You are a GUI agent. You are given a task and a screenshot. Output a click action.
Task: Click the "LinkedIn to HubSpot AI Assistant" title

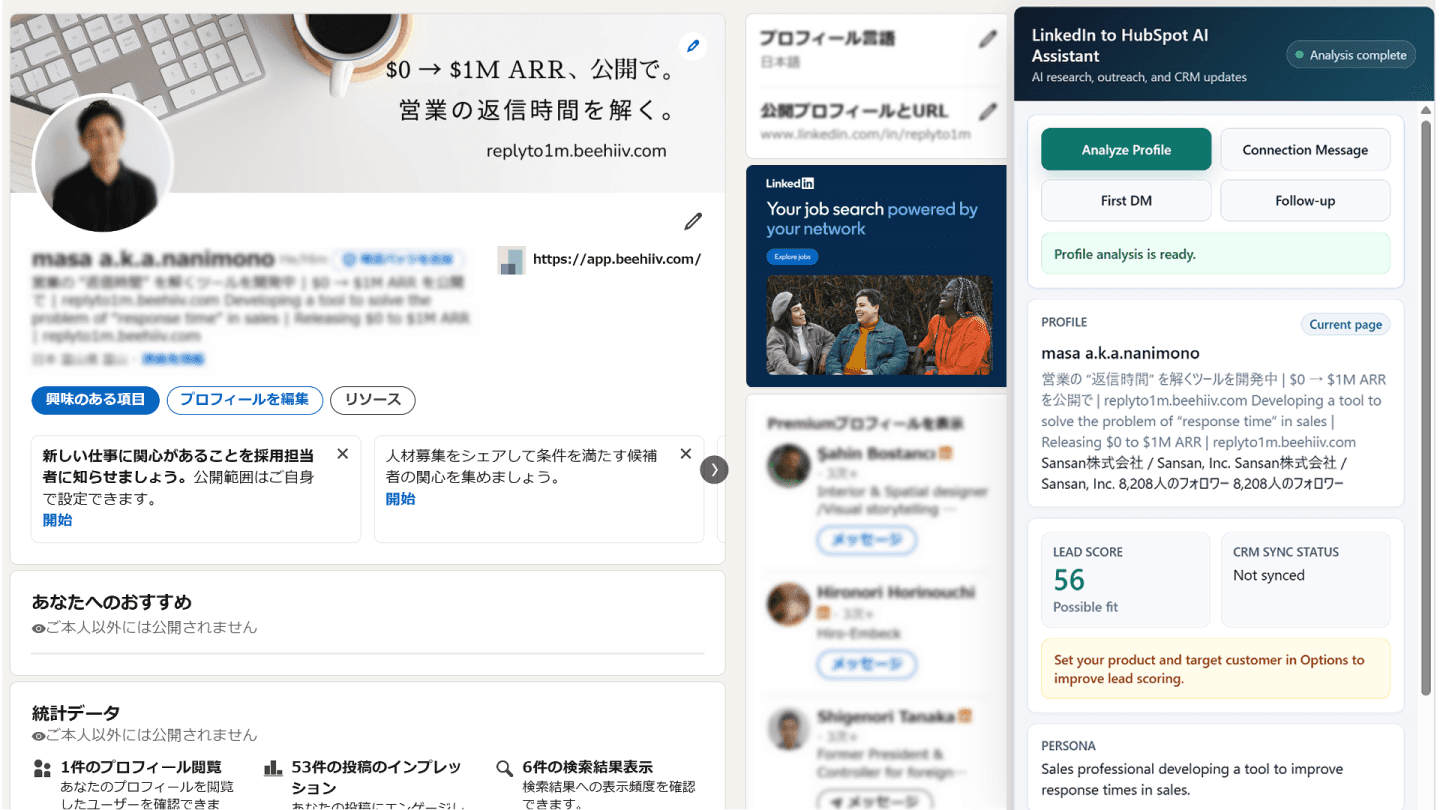[x=1120, y=46]
